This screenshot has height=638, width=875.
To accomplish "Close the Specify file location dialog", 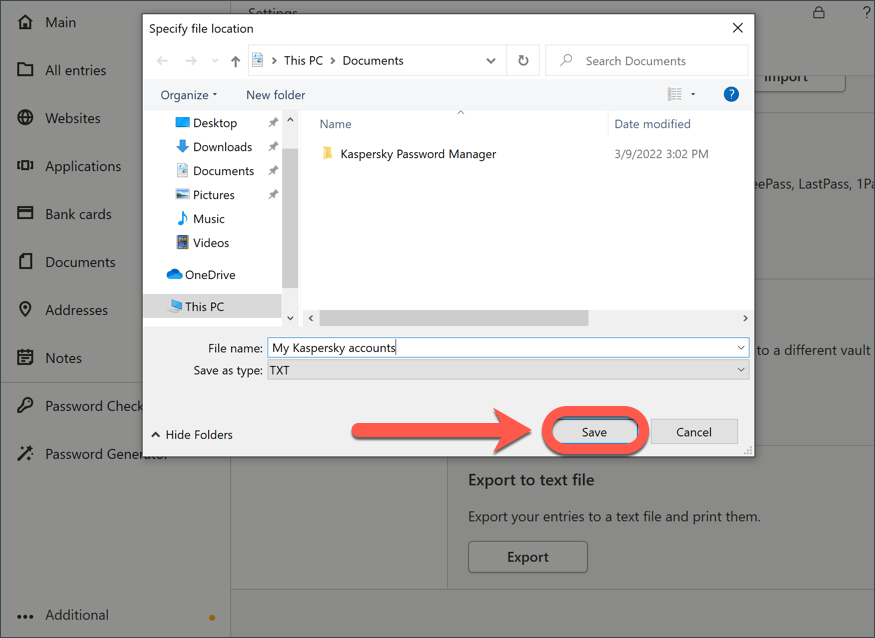I will click(738, 28).
